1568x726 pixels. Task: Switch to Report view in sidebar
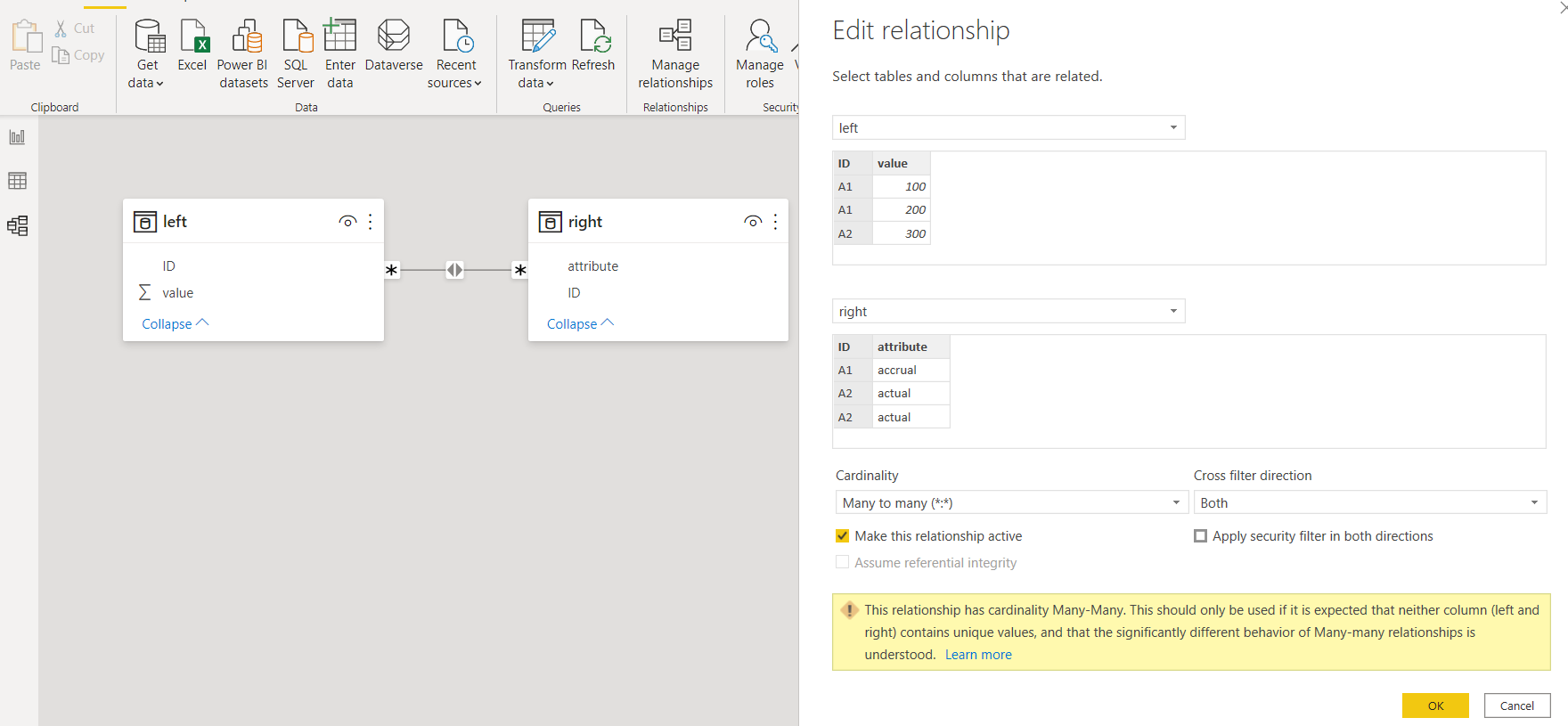(x=17, y=137)
